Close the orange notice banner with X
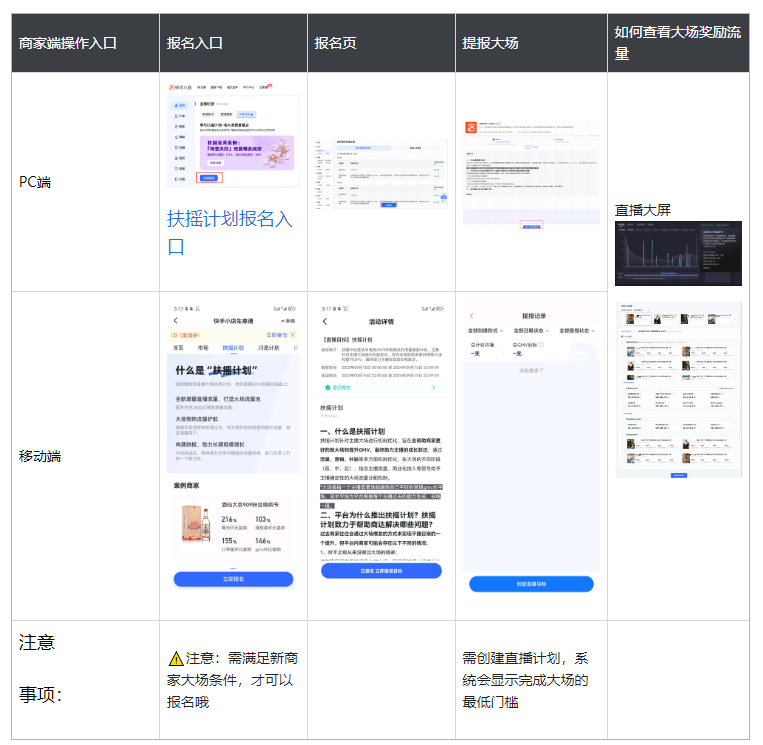763x745 pixels. (292, 335)
